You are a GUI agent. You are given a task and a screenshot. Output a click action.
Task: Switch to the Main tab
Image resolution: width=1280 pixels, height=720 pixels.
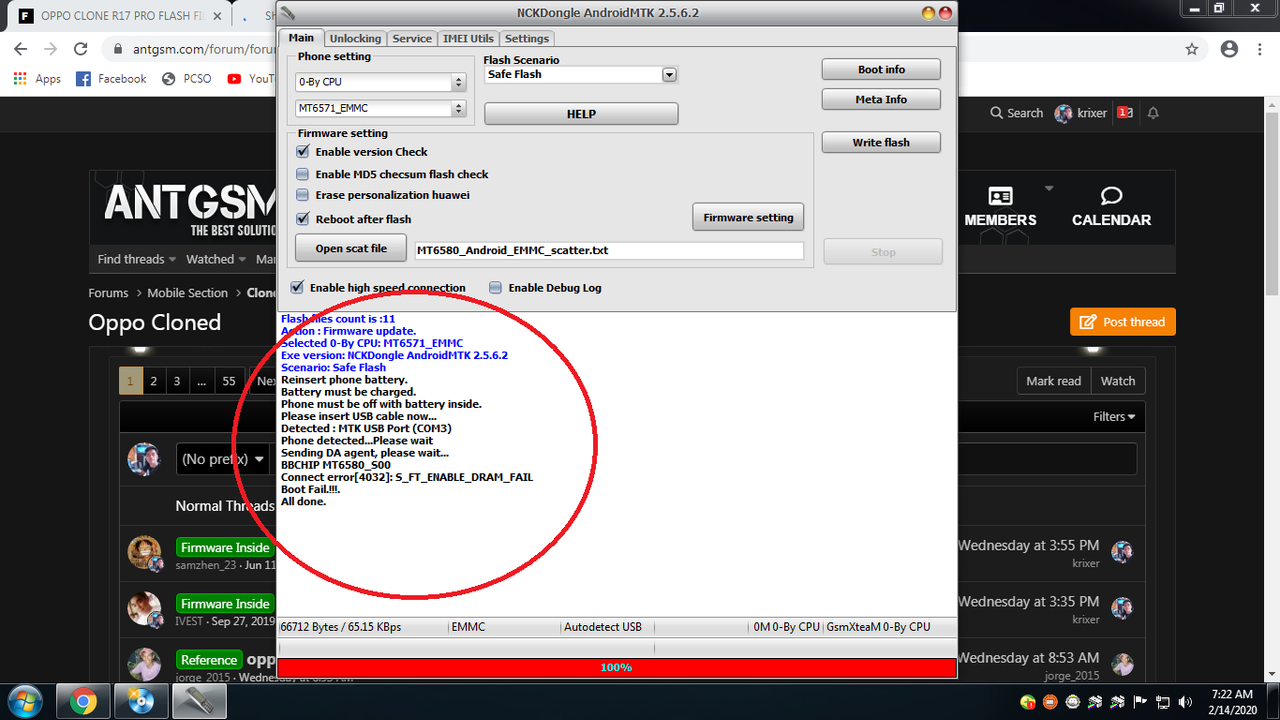coord(301,38)
